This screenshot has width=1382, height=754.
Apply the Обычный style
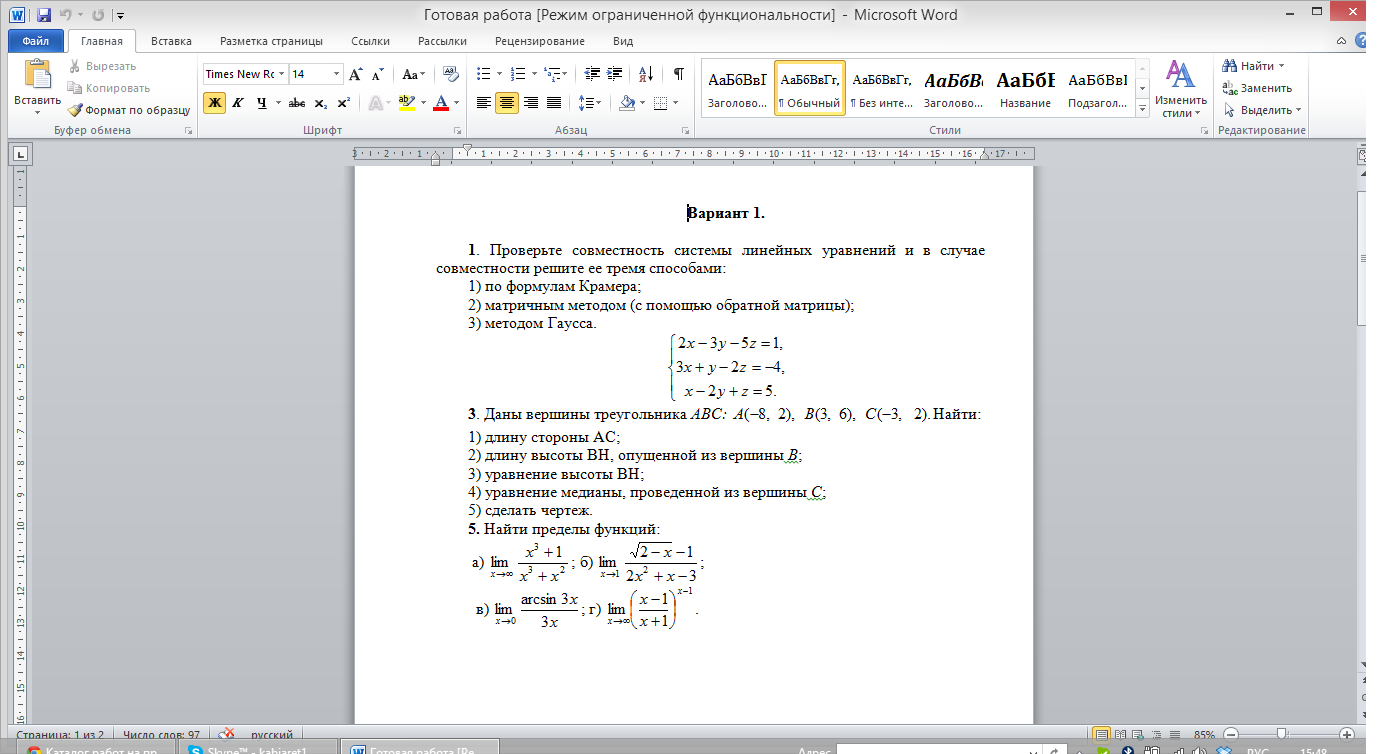[x=810, y=88]
